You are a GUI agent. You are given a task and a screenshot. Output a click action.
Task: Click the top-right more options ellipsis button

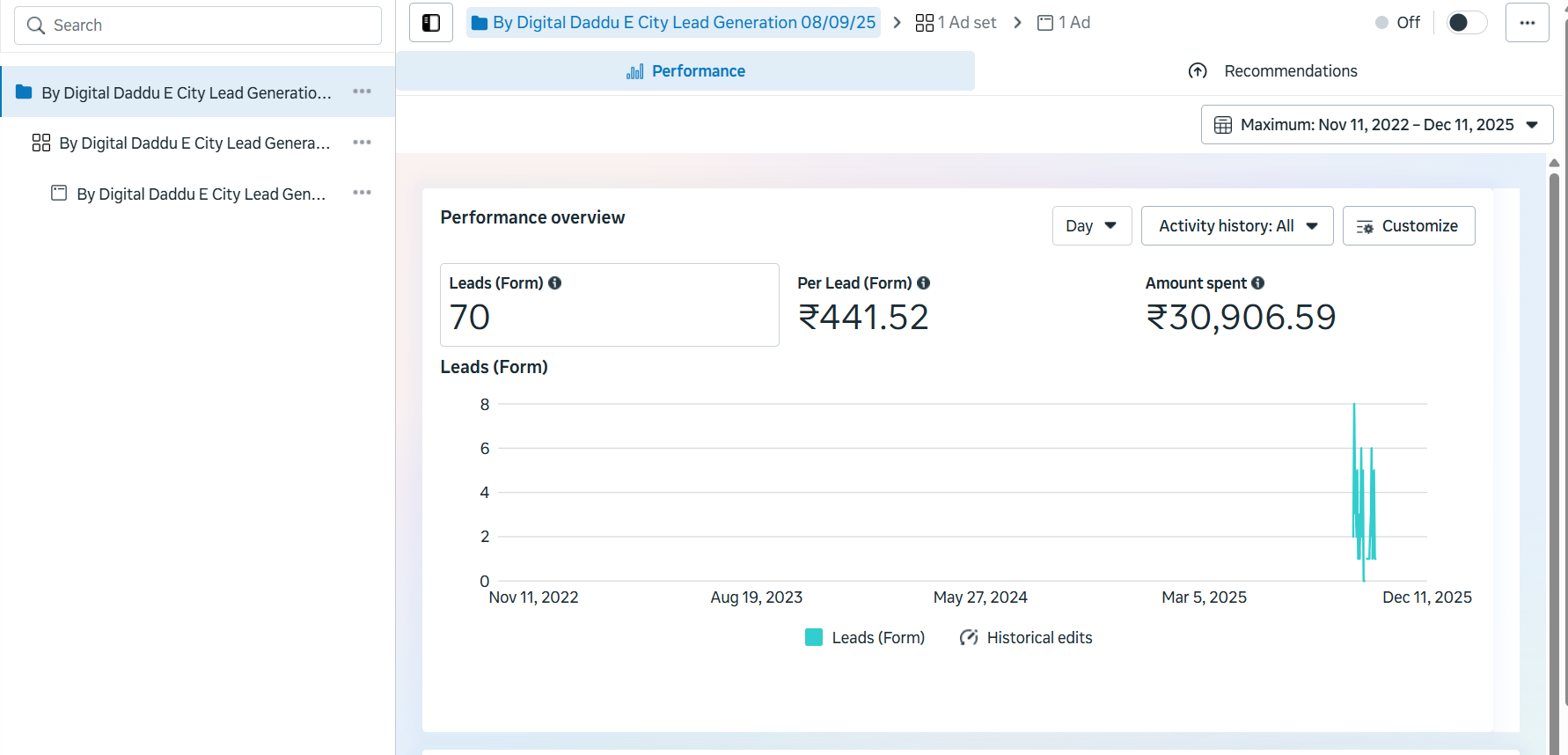tap(1527, 23)
